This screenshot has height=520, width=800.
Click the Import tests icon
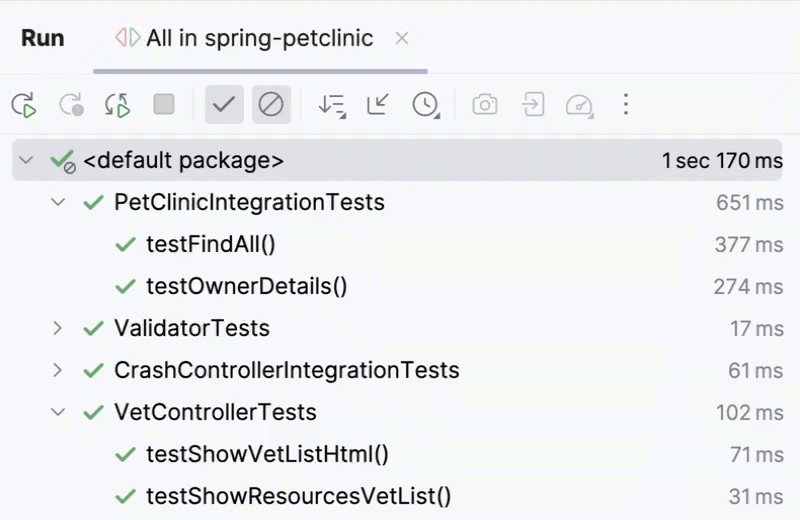point(532,104)
